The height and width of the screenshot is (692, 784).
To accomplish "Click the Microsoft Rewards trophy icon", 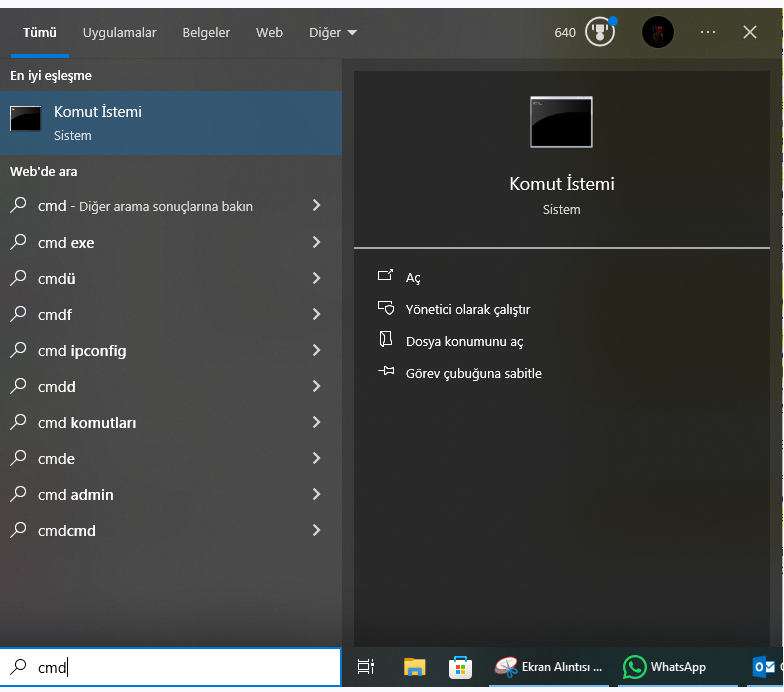I will 599,32.
